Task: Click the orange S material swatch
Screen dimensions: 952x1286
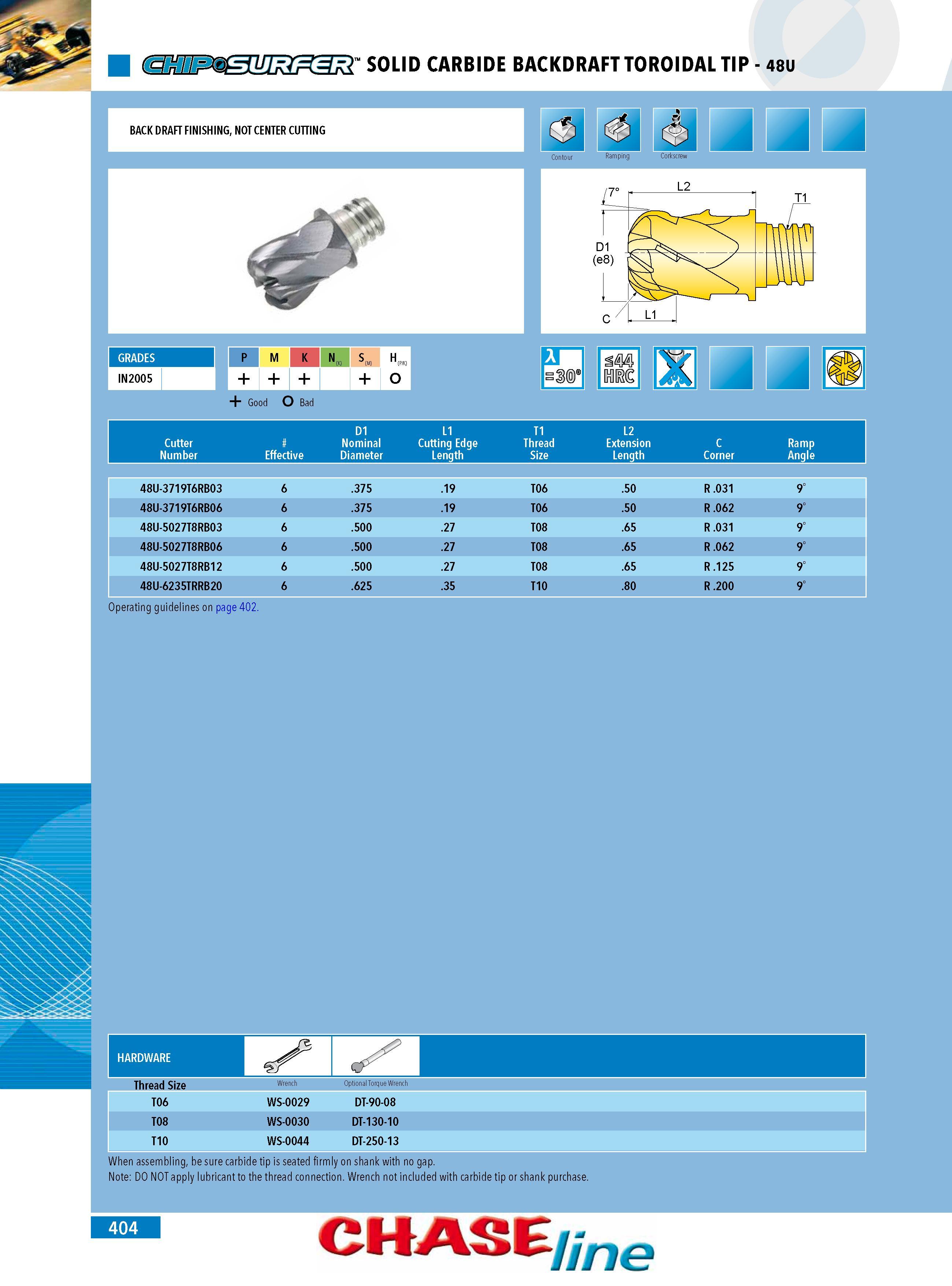Action: click(365, 357)
